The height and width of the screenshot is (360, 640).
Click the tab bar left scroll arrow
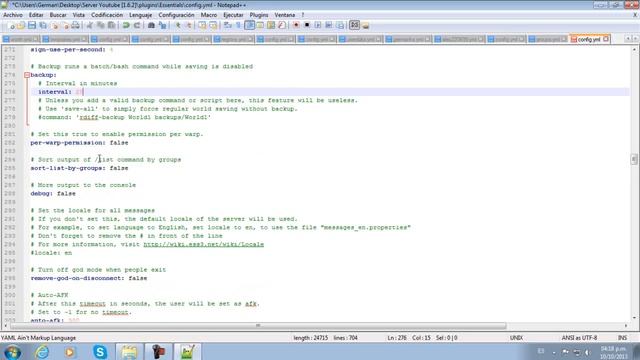point(628,39)
